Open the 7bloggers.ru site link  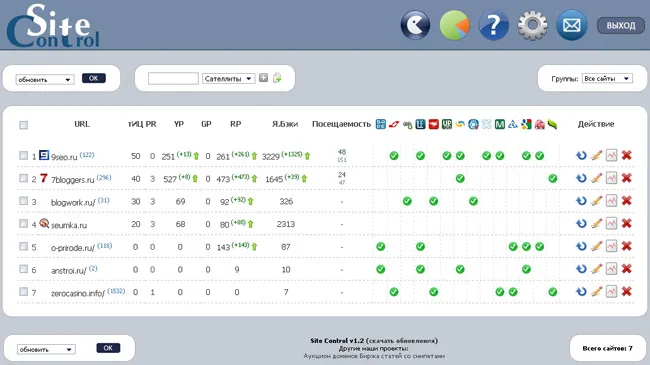pyautogui.click(x=73, y=180)
